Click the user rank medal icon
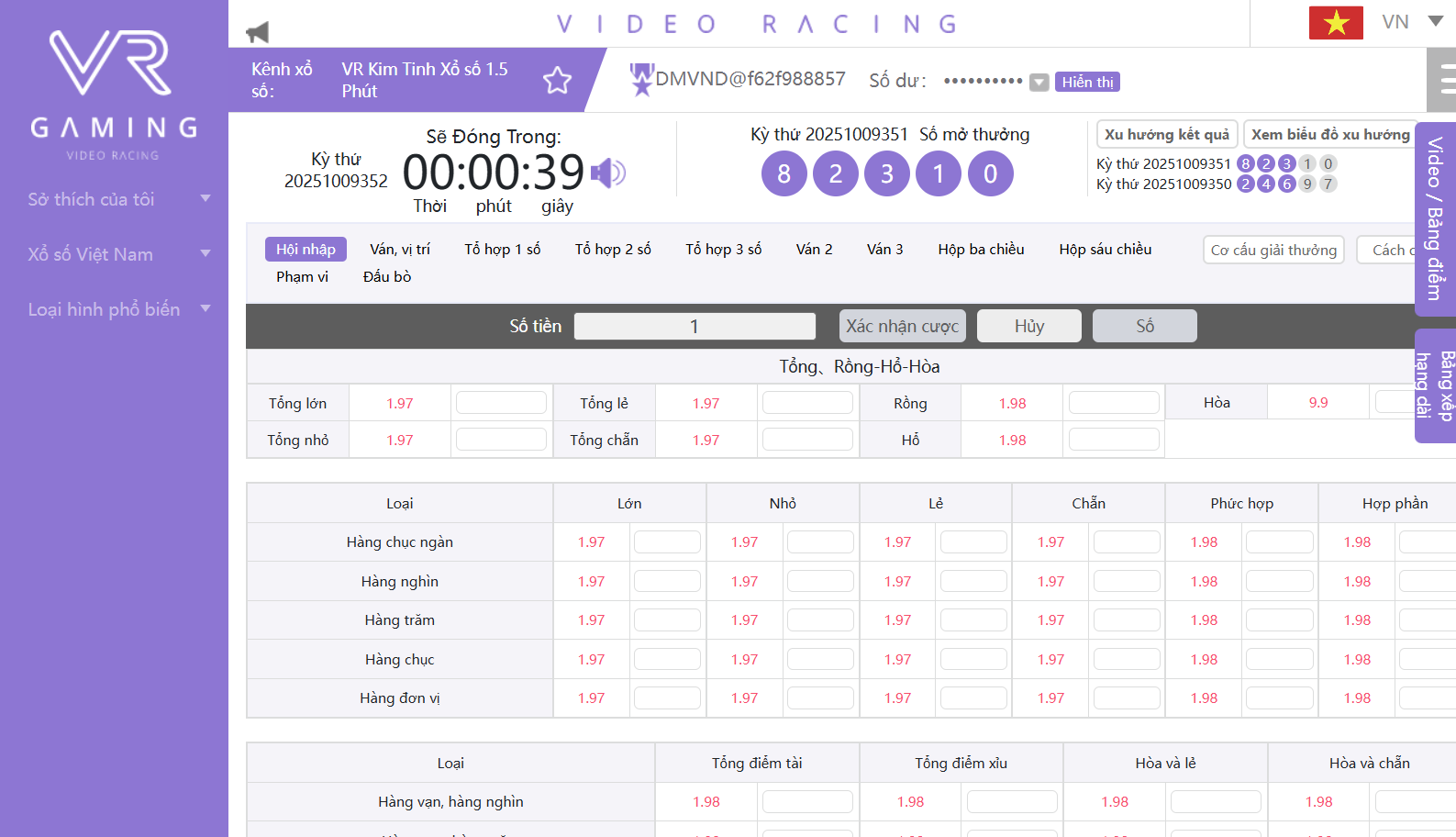The height and width of the screenshot is (837, 1456). (x=641, y=80)
